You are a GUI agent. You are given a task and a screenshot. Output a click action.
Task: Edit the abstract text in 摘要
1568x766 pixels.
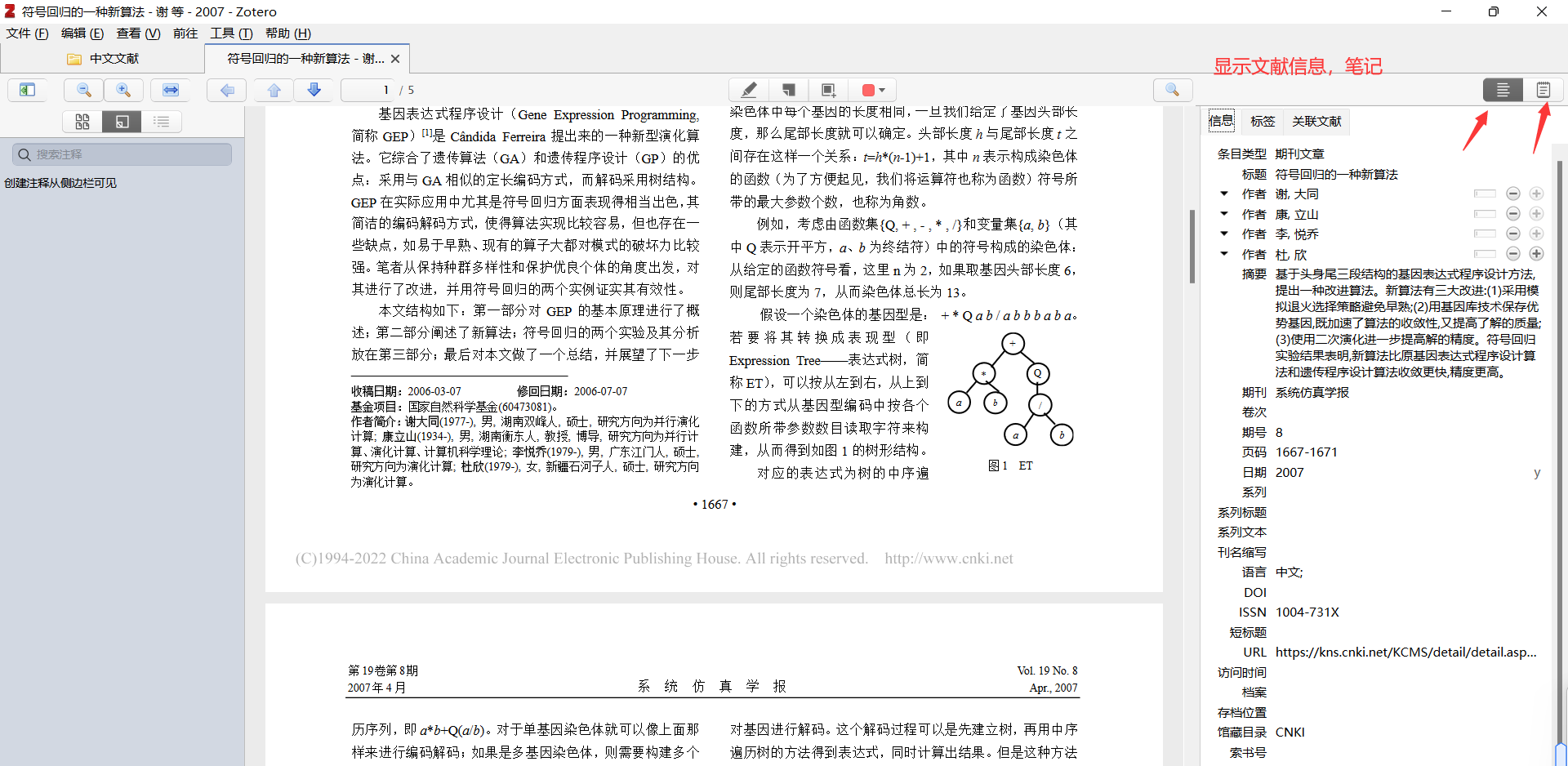pos(1408,323)
